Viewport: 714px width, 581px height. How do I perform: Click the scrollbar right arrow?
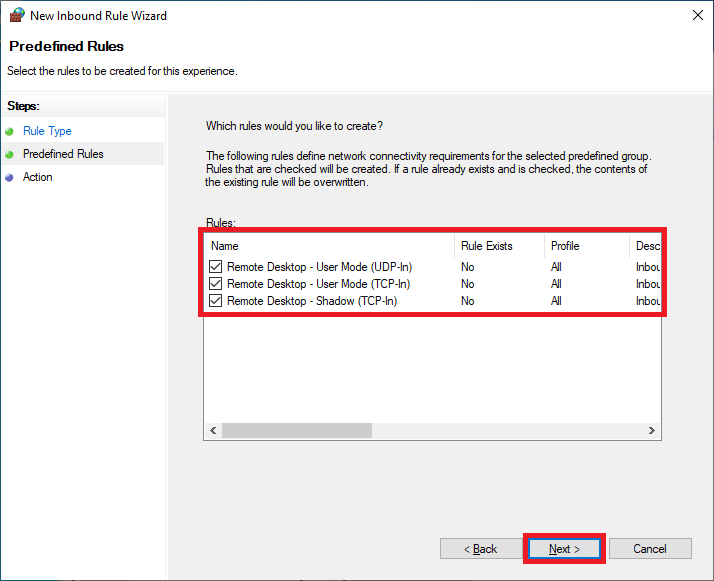(x=652, y=430)
